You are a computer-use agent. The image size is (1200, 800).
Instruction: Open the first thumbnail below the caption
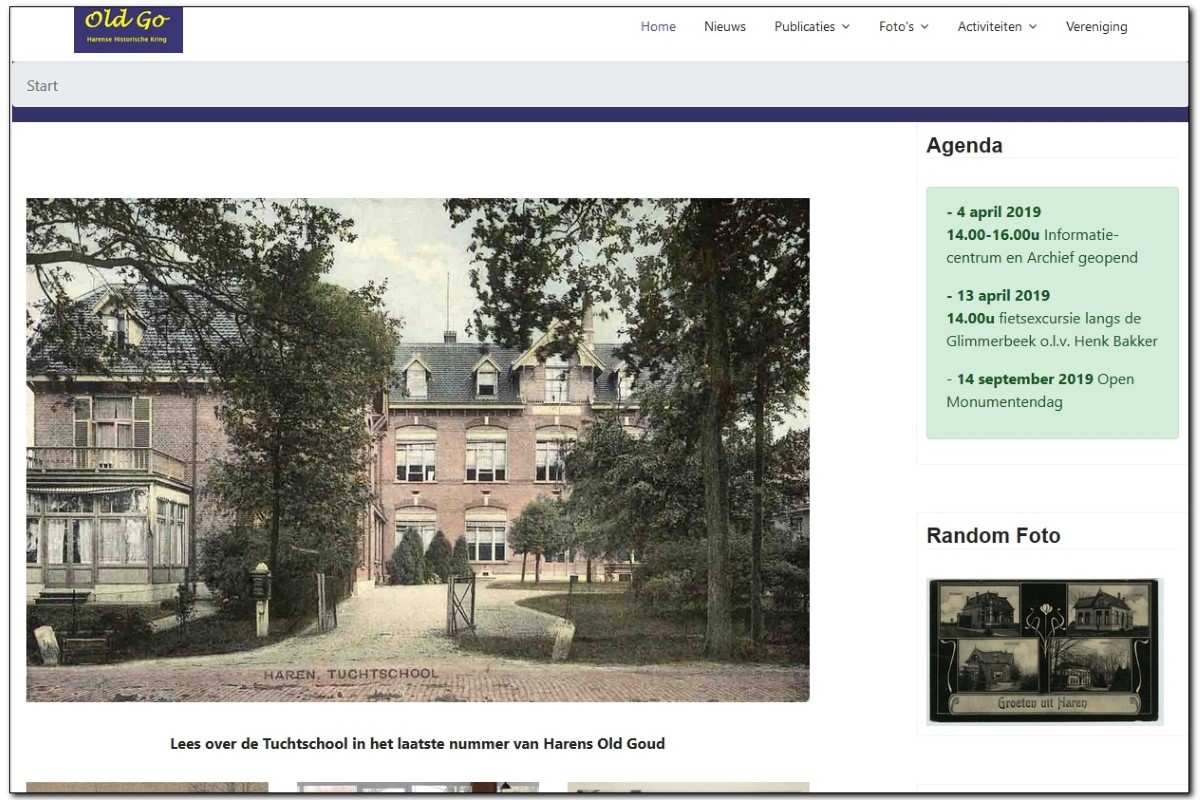[147, 788]
